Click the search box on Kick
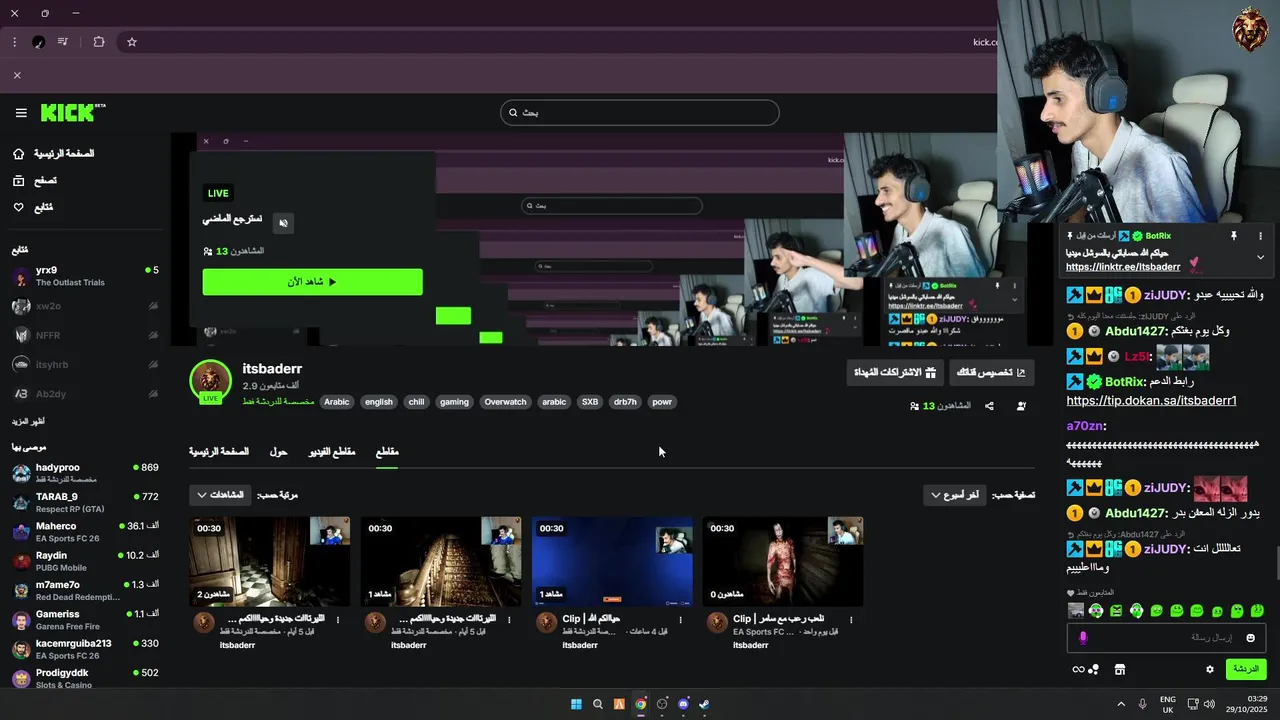Screen dimensions: 1280x720 click(639, 112)
